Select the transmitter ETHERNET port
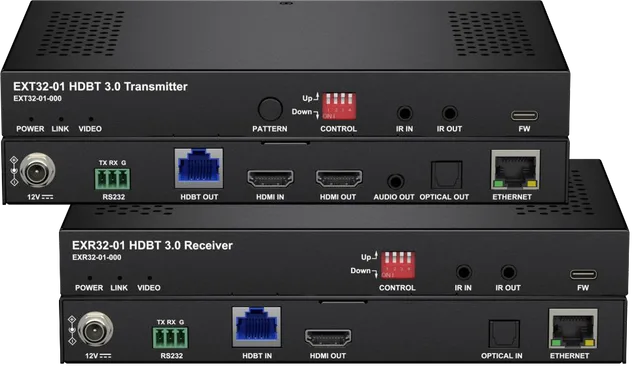Viewport: 640px width, 372px height. pos(515,169)
